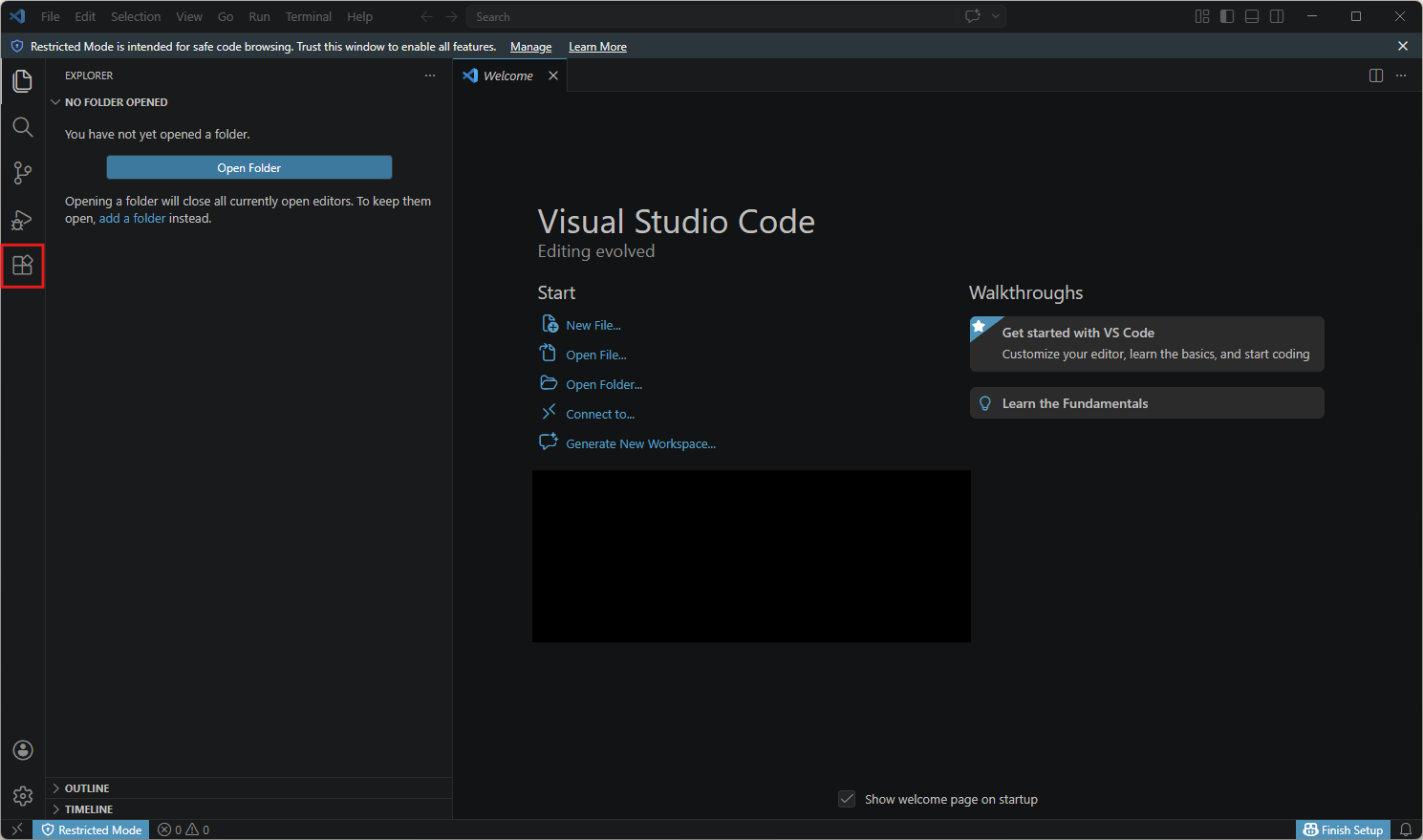Open Run and Debug view
The height and width of the screenshot is (840, 1423).
23,220
